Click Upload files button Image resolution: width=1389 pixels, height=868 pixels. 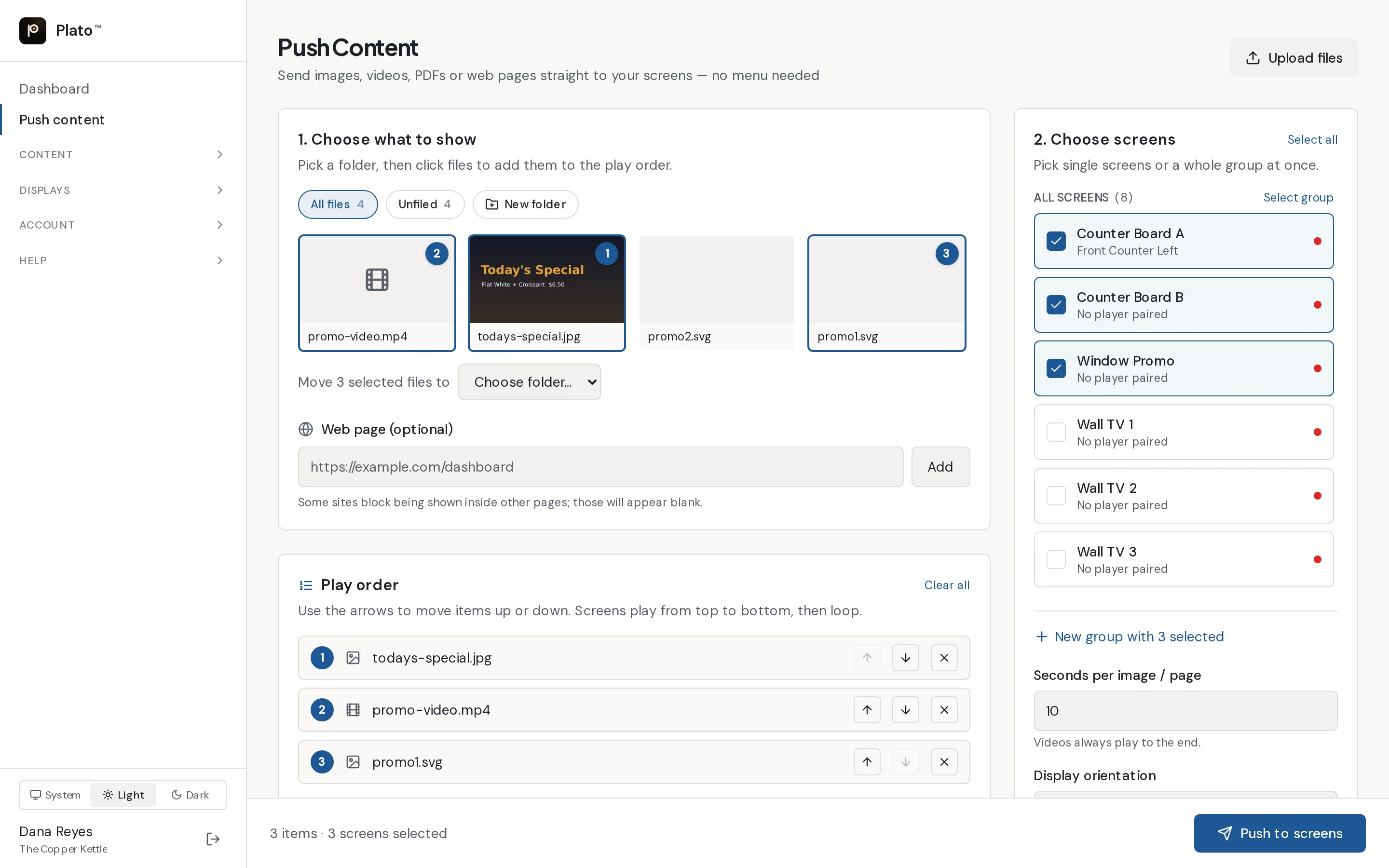[x=1294, y=58]
